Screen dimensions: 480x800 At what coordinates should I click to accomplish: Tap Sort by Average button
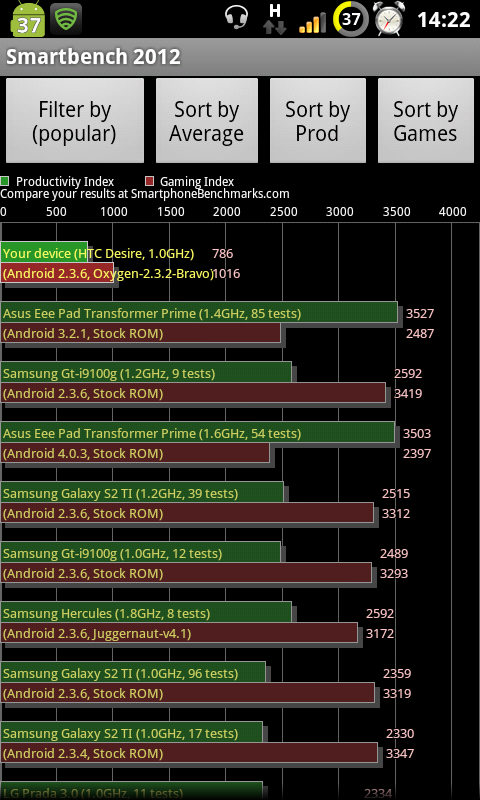(207, 121)
